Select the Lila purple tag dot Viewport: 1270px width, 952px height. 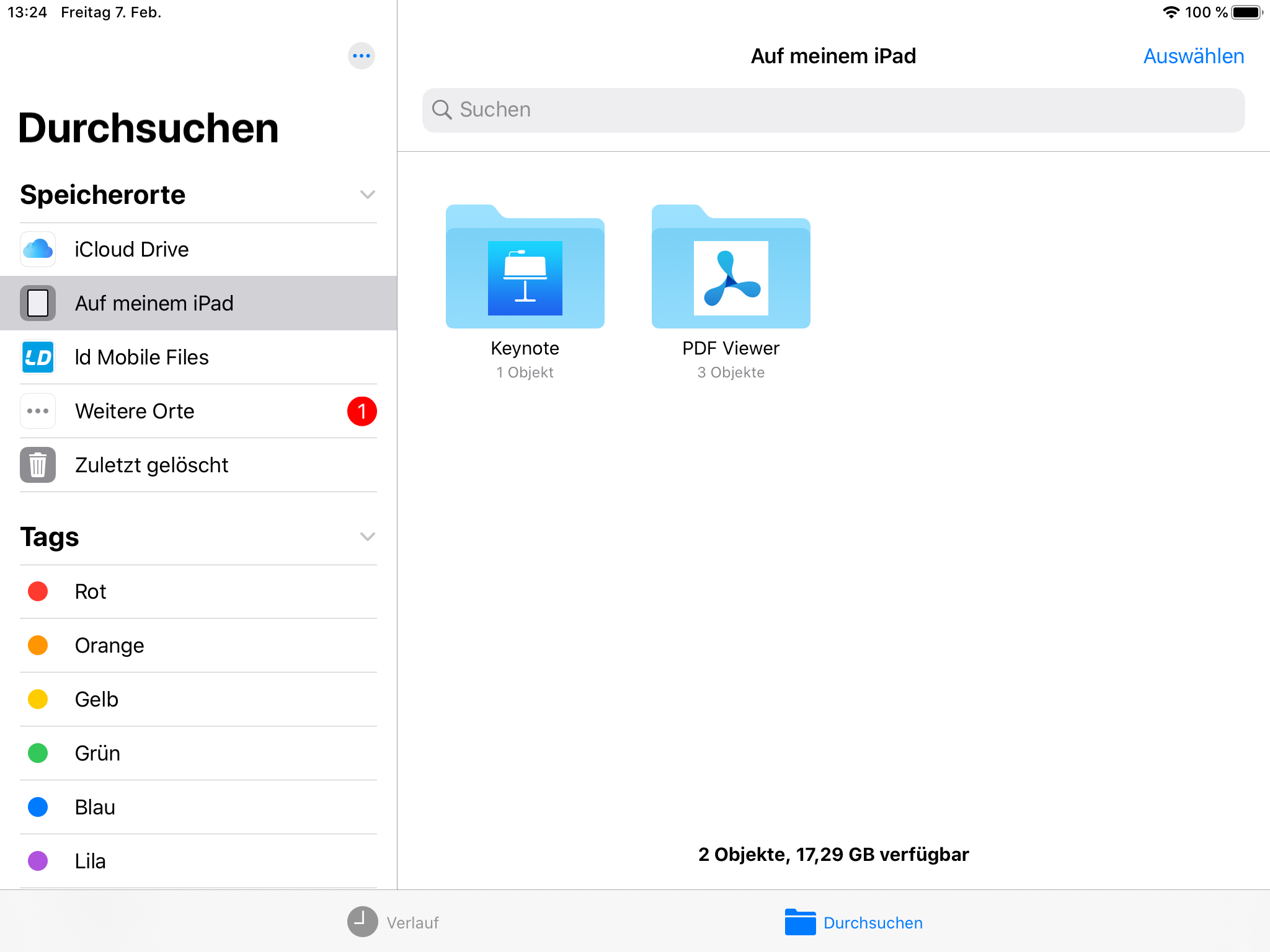click(38, 861)
